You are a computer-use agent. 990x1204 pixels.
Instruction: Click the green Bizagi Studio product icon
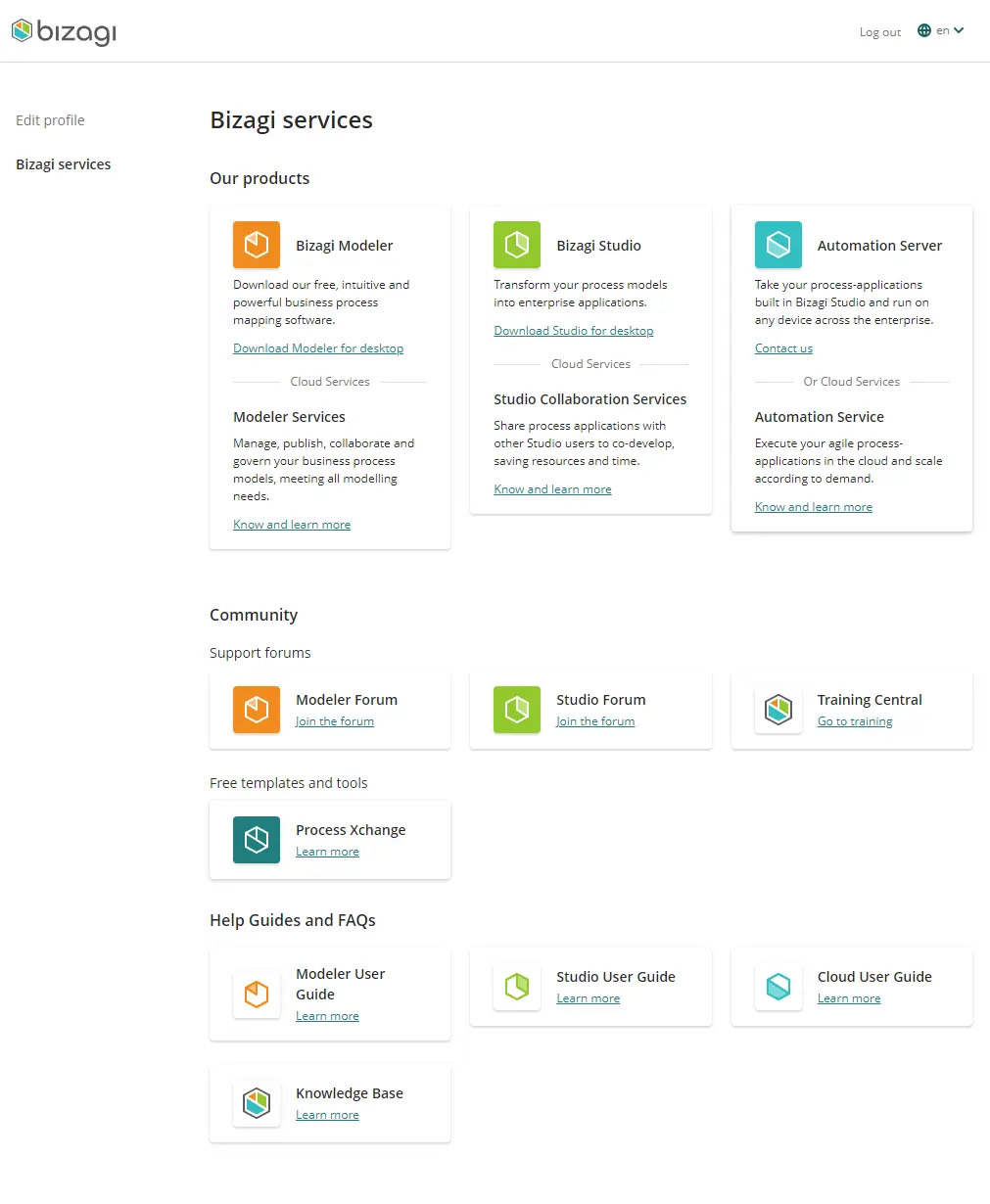517,245
